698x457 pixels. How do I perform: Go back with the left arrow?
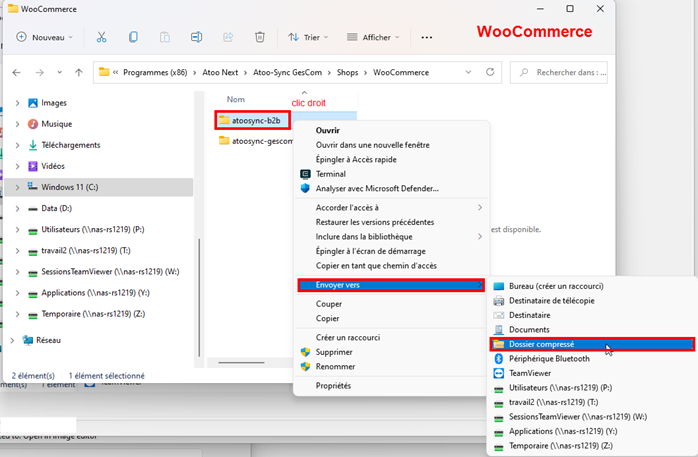tap(16, 72)
